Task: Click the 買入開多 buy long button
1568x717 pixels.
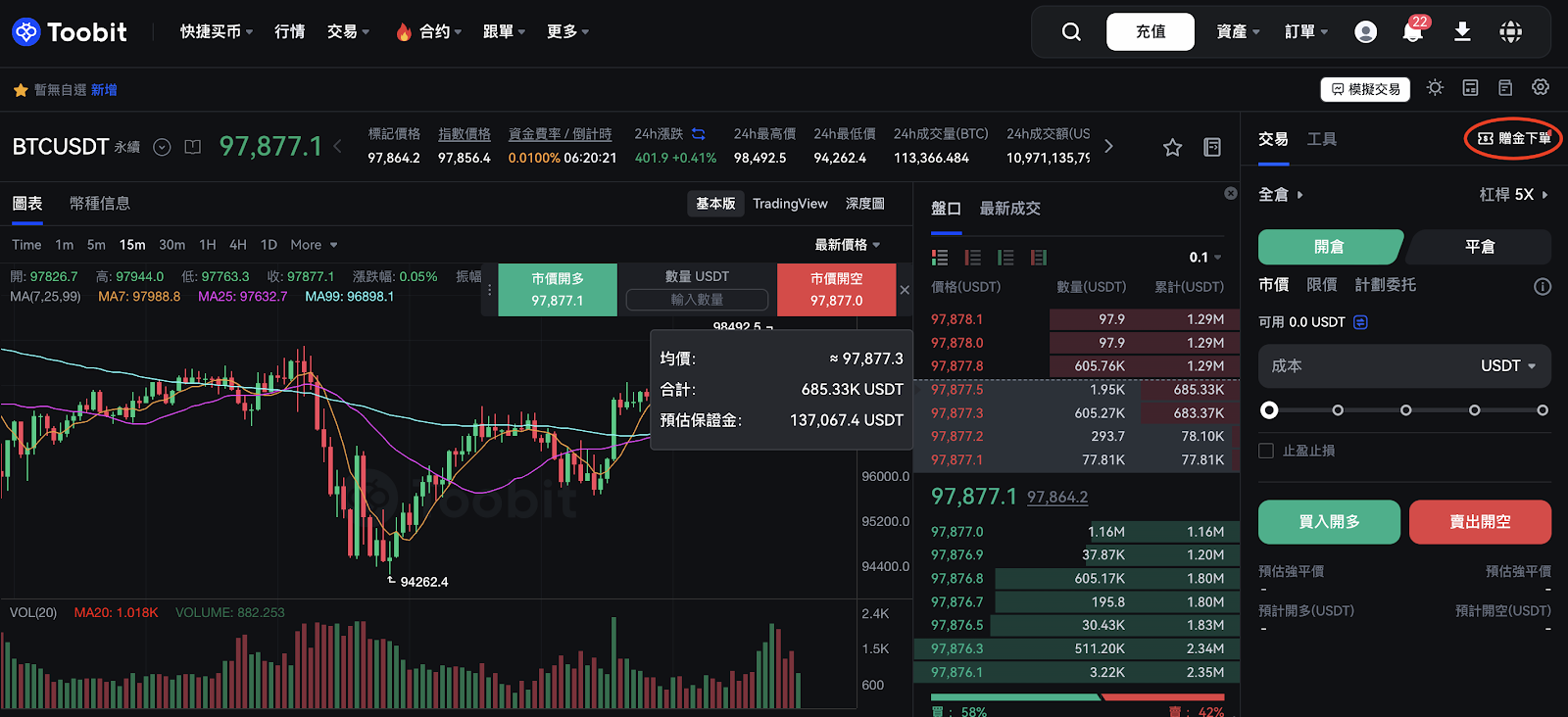Action: click(x=1329, y=522)
